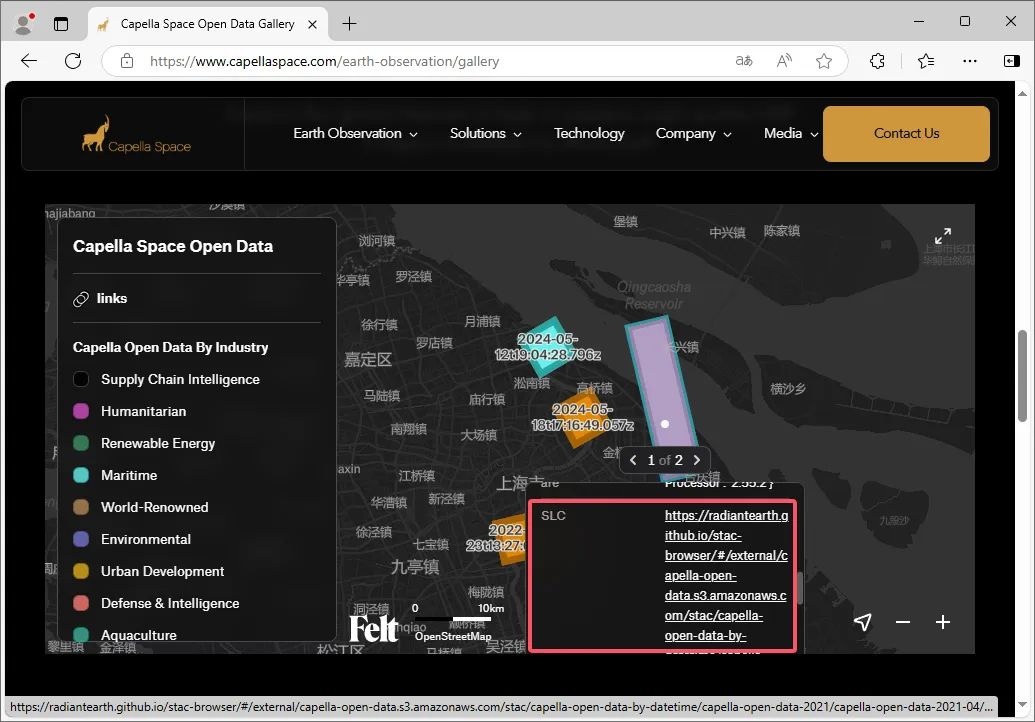Toggle the Environmental layer color dot
The height and width of the screenshot is (722, 1035).
(x=81, y=539)
